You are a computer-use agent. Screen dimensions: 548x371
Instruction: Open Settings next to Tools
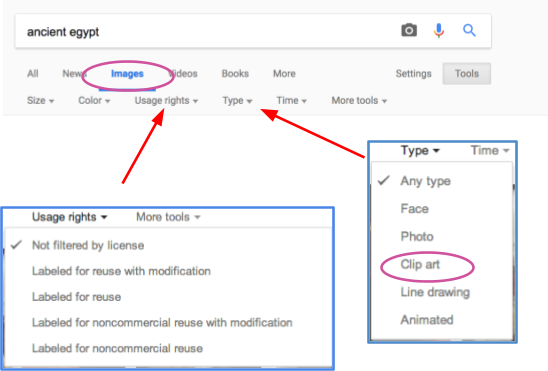(413, 74)
